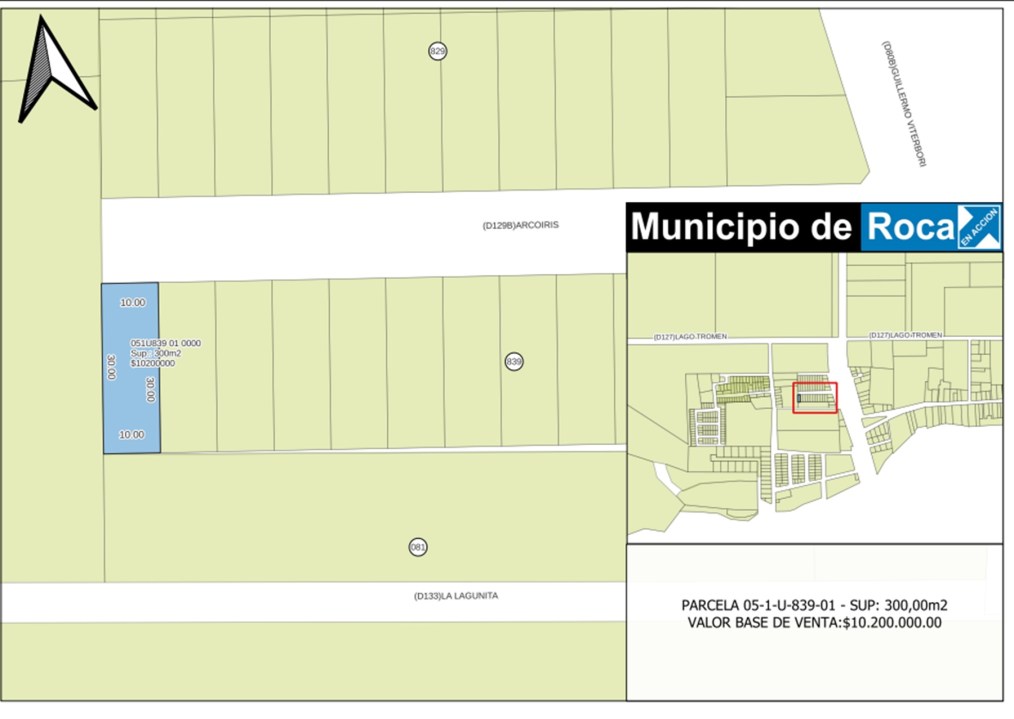Select the circled block number 829
1014x719 pixels.
point(437,51)
